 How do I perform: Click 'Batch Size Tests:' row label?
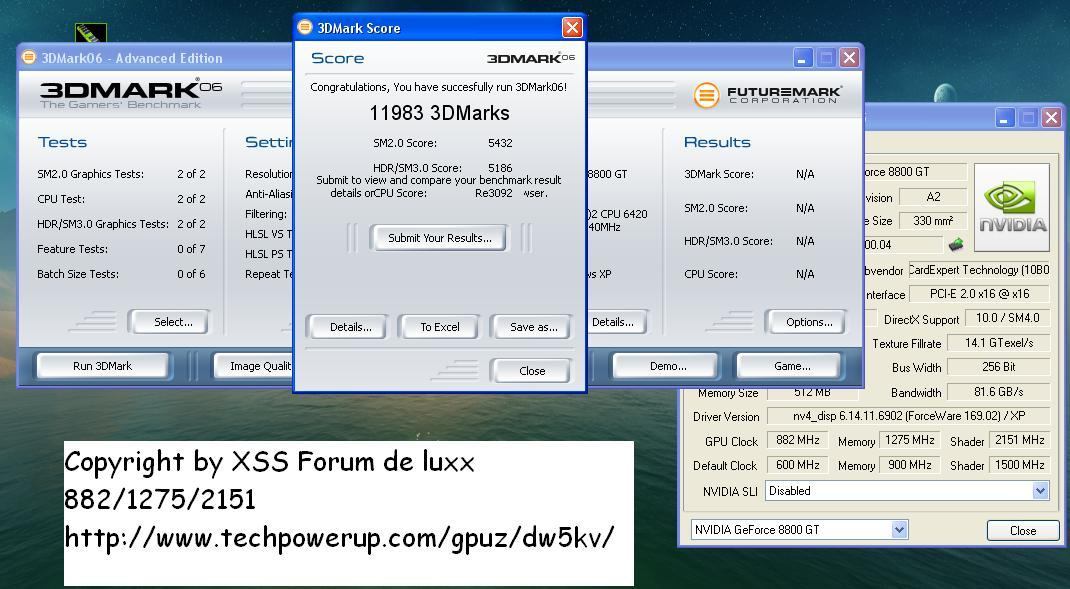pos(78,274)
